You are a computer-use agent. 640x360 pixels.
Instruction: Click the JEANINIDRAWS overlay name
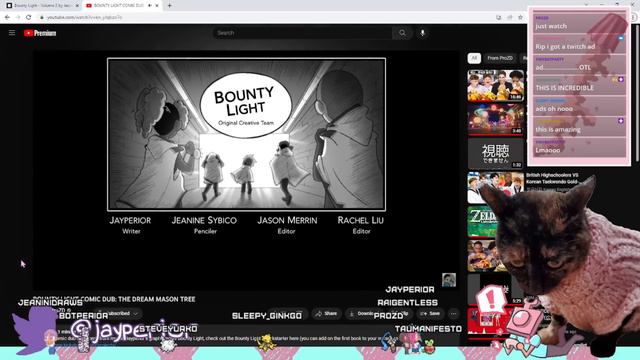coord(50,302)
